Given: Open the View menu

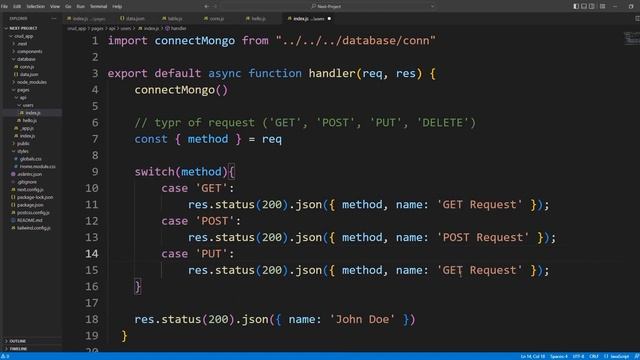Looking at the screenshot, I should [x=55, y=7].
